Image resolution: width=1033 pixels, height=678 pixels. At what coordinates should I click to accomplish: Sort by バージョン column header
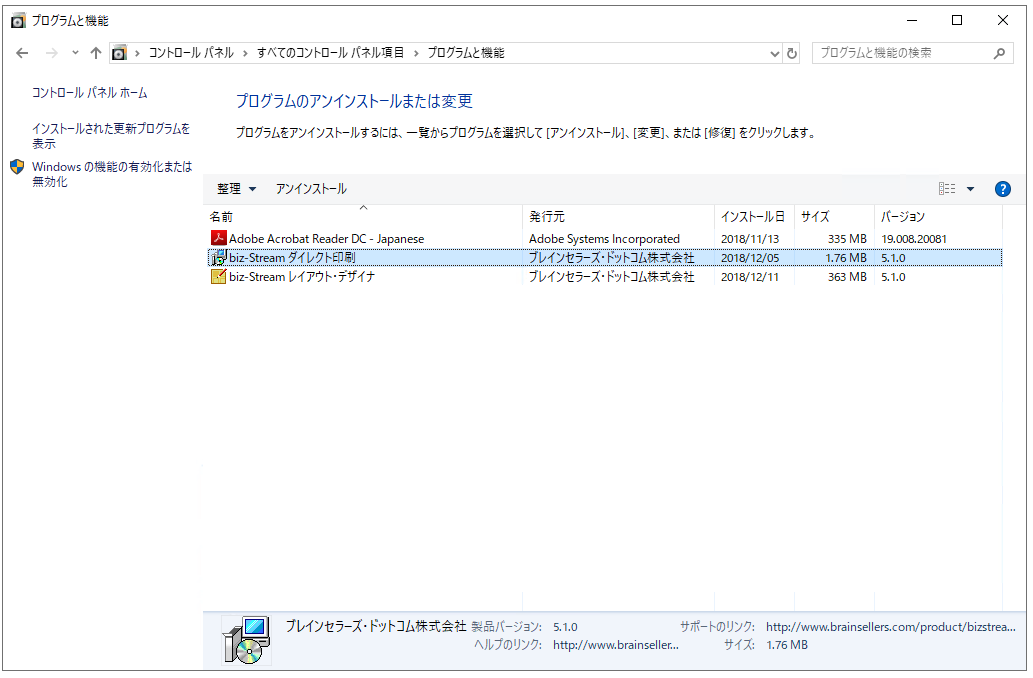[939, 217]
